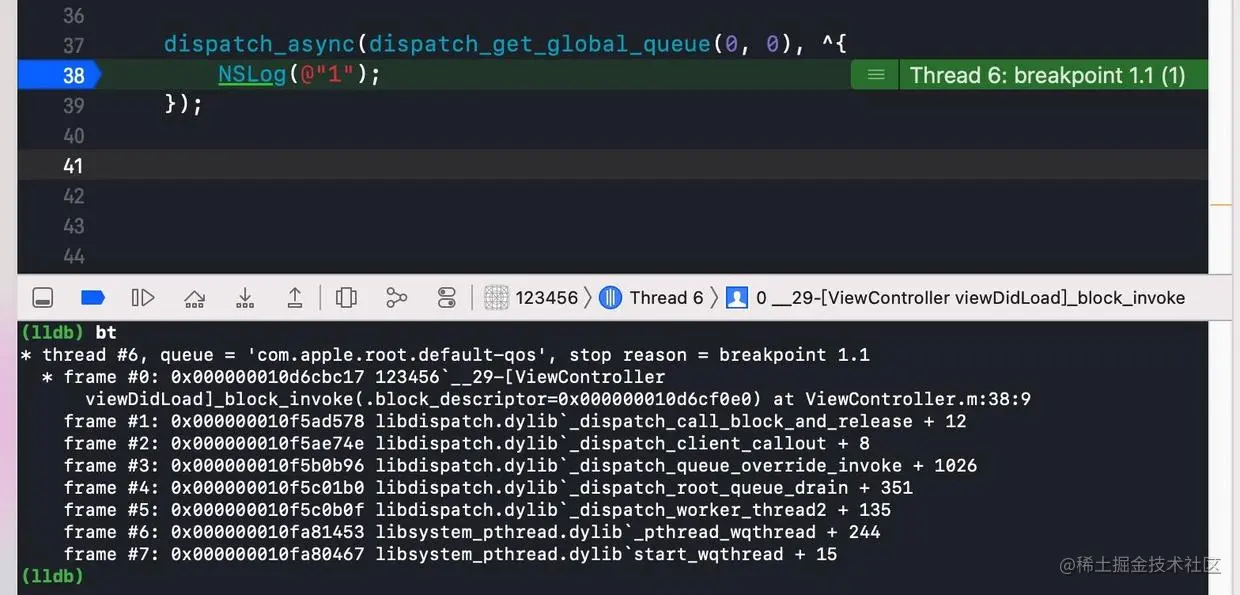Click frame #4 _dispatch_root_queue_drain line
Screen dimensions: 1240x595
488,487
